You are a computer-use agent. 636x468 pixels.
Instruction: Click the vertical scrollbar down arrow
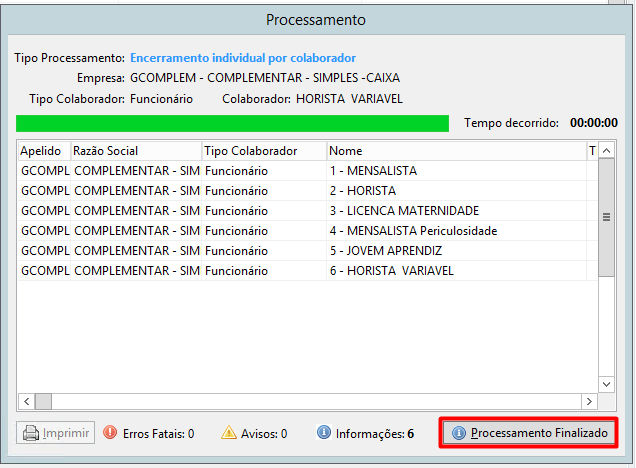click(x=606, y=384)
